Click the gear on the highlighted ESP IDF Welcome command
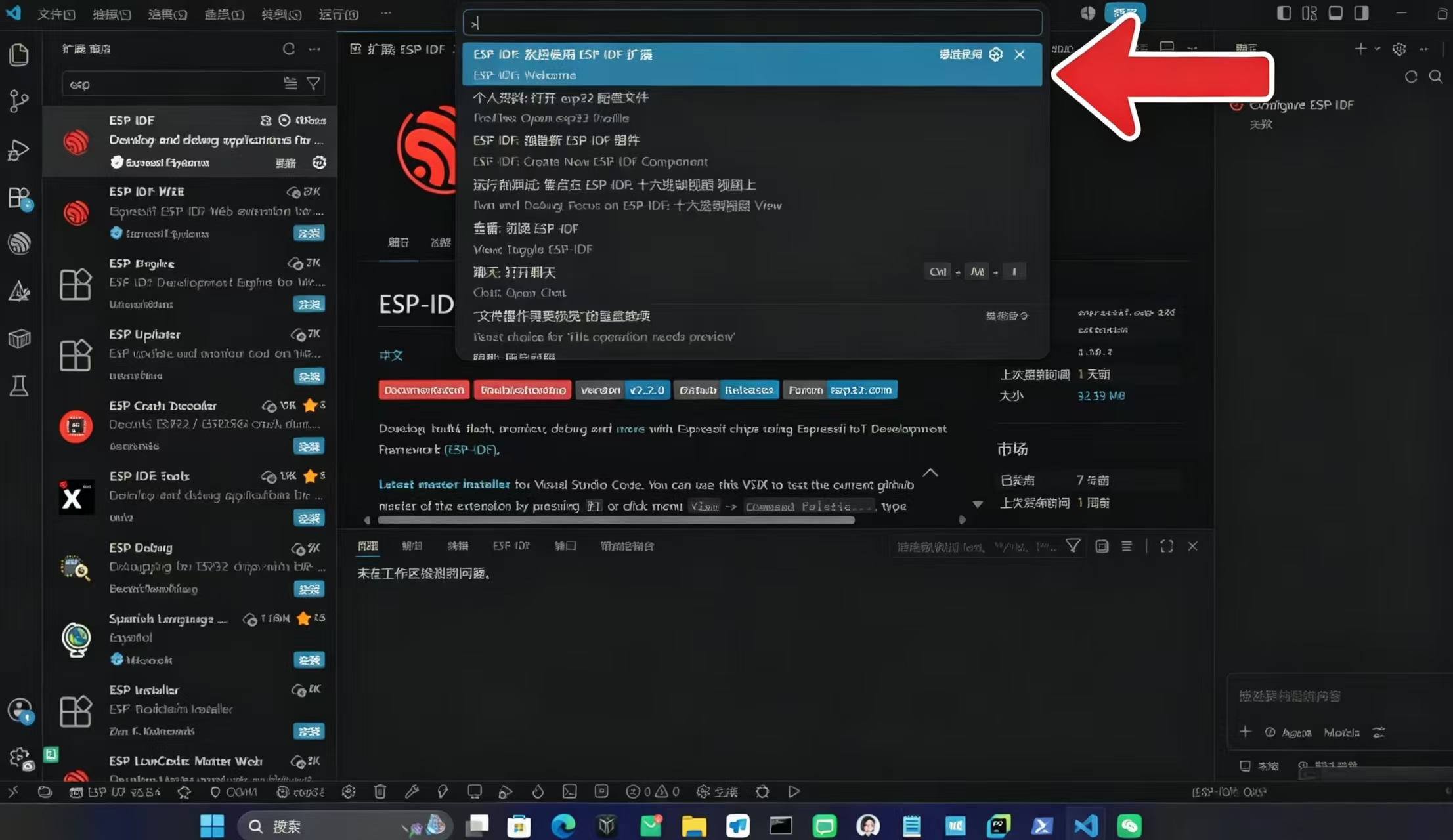1453x840 pixels. (996, 54)
